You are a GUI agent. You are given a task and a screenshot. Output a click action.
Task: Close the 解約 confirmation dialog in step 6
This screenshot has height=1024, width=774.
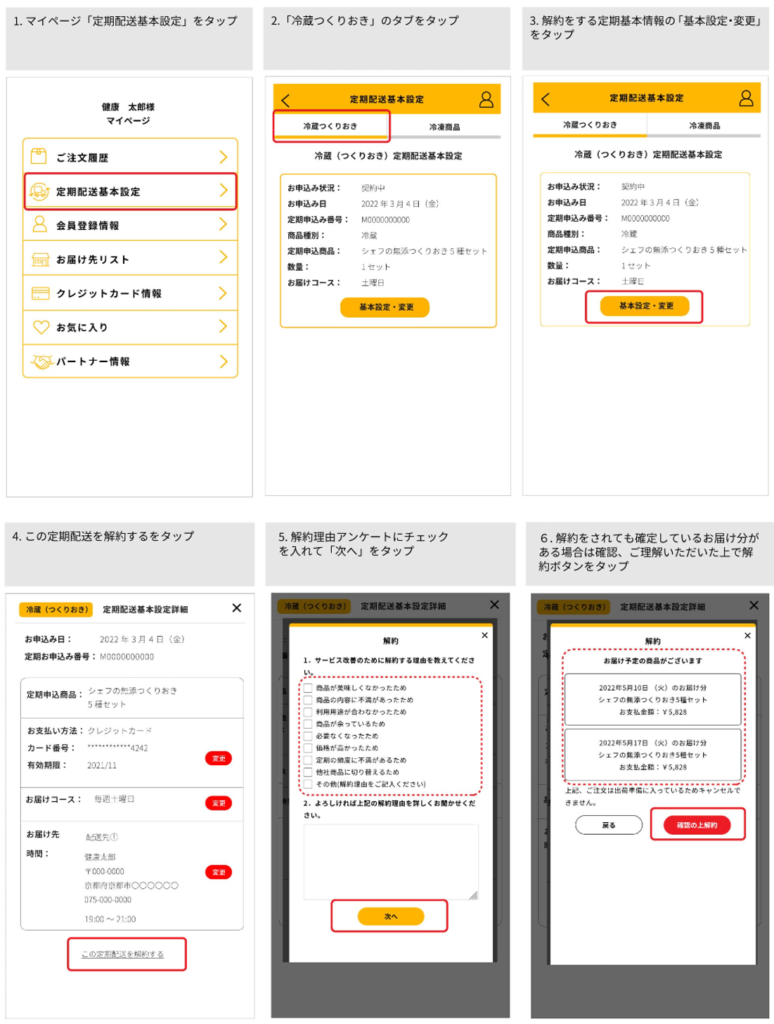click(x=748, y=635)
